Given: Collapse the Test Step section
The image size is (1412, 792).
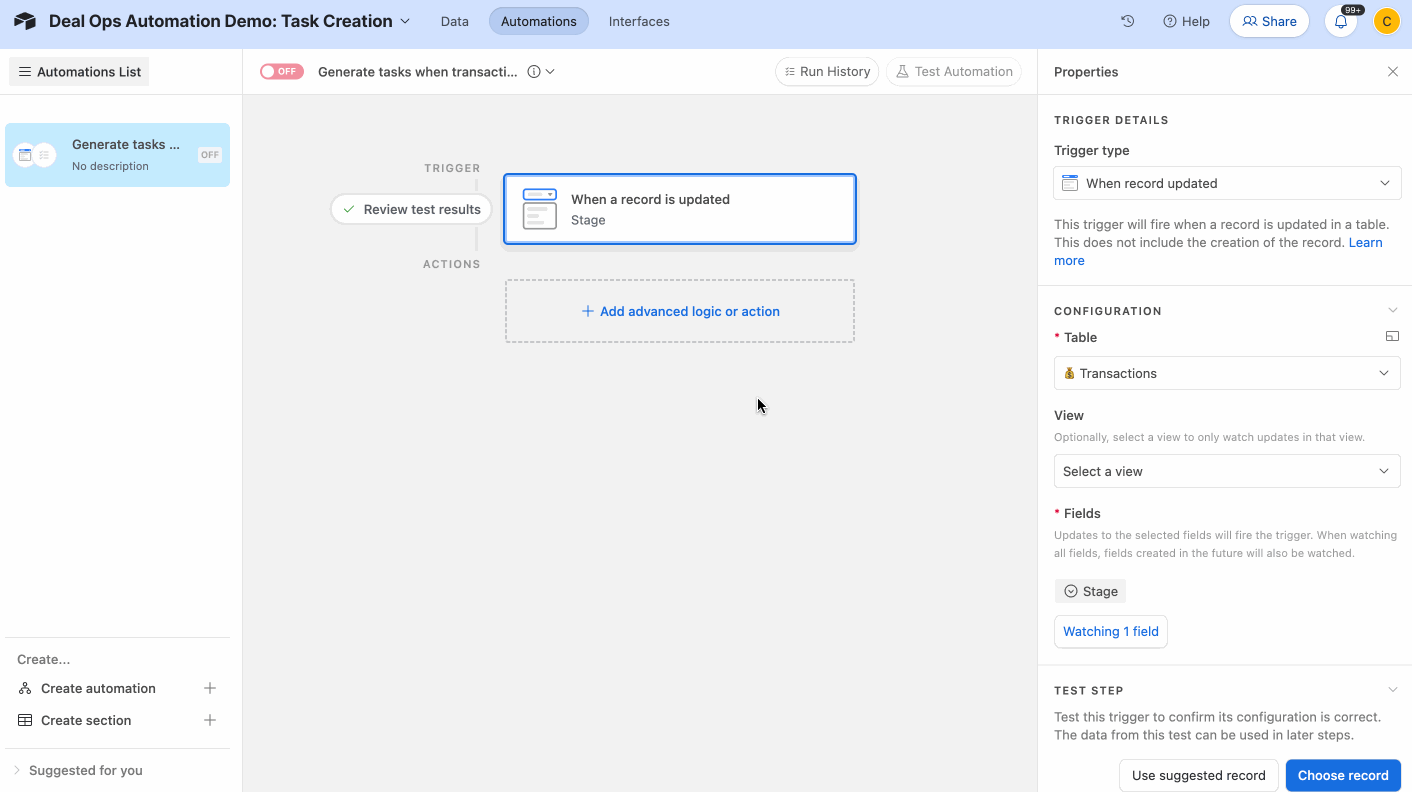Looking at the screenshot, I should tap(1393, 690).
